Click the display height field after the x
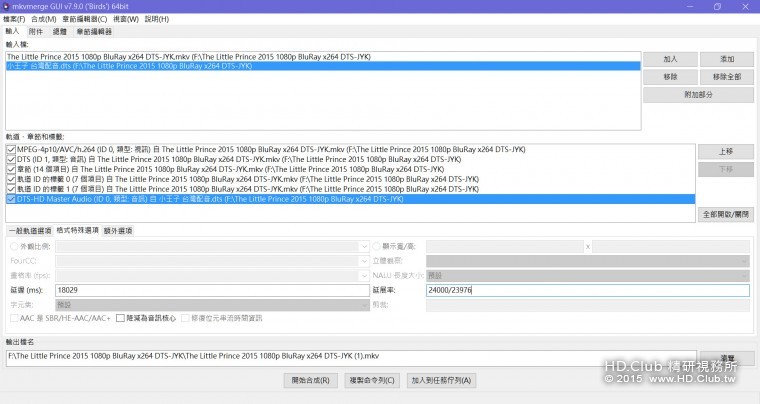 point(671,247)
